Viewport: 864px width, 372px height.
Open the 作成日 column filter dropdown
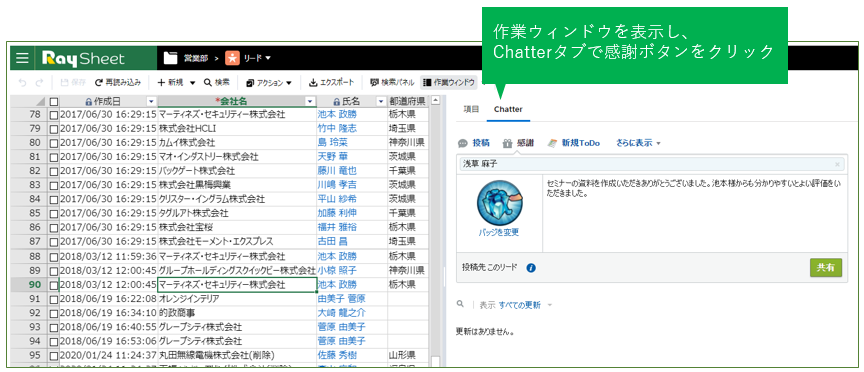tap(152, 101)
